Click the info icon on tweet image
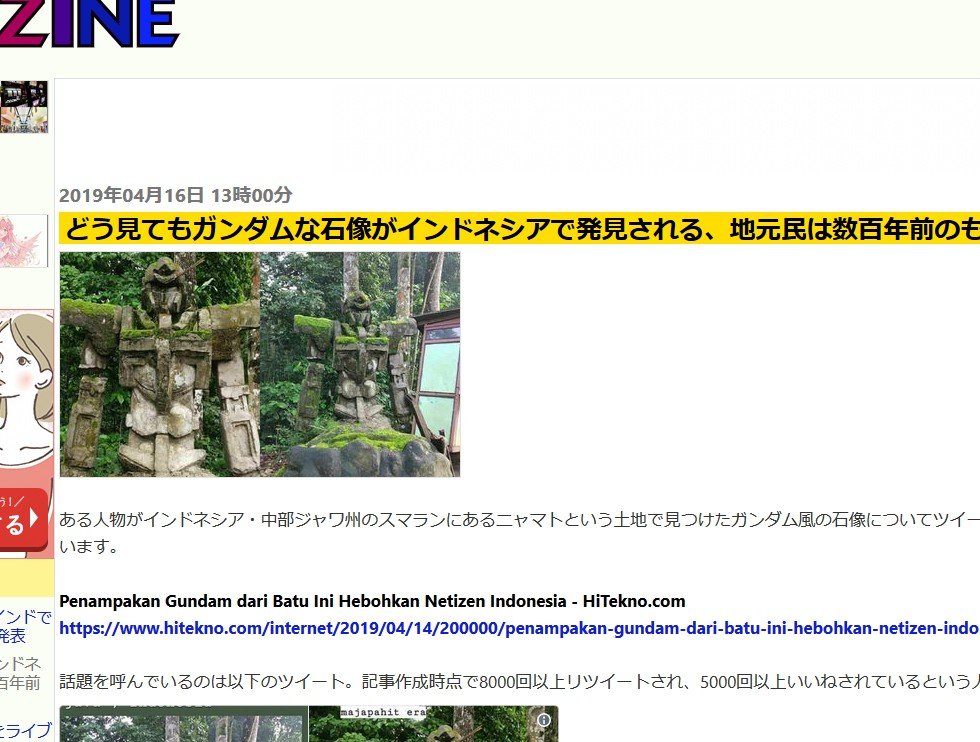 coord(544,720)
